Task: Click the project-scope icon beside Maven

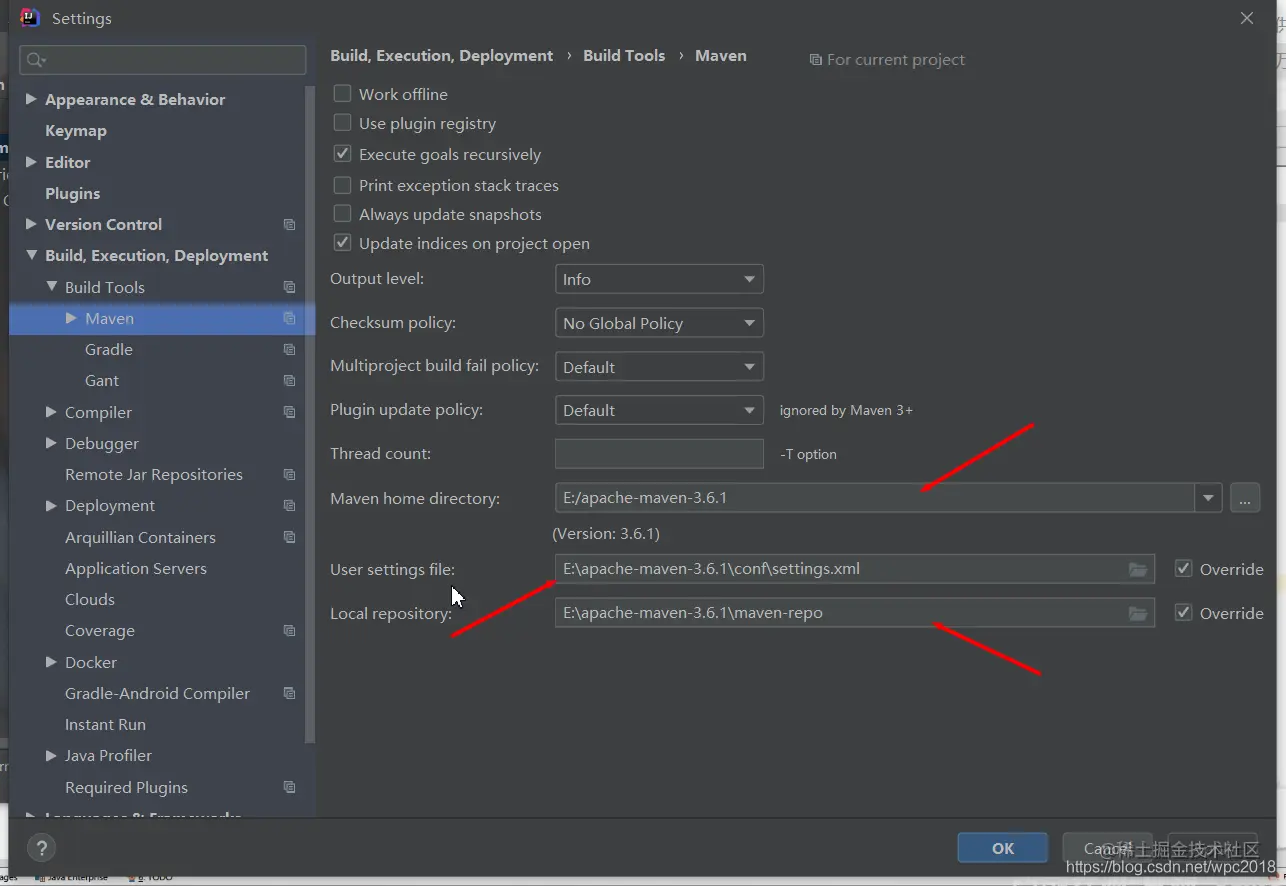Action: click(289, 318)
